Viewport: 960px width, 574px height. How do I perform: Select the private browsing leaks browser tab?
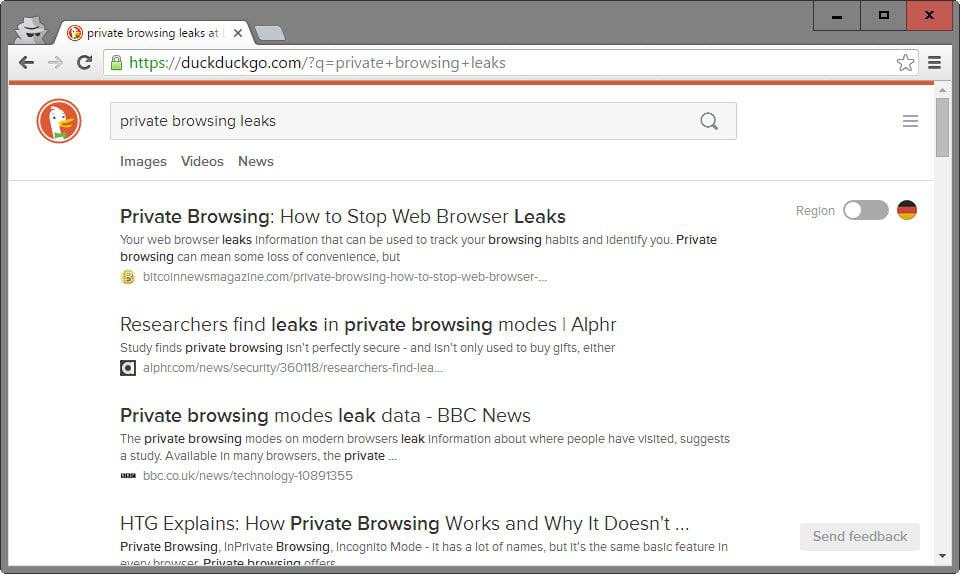[153, 33]
